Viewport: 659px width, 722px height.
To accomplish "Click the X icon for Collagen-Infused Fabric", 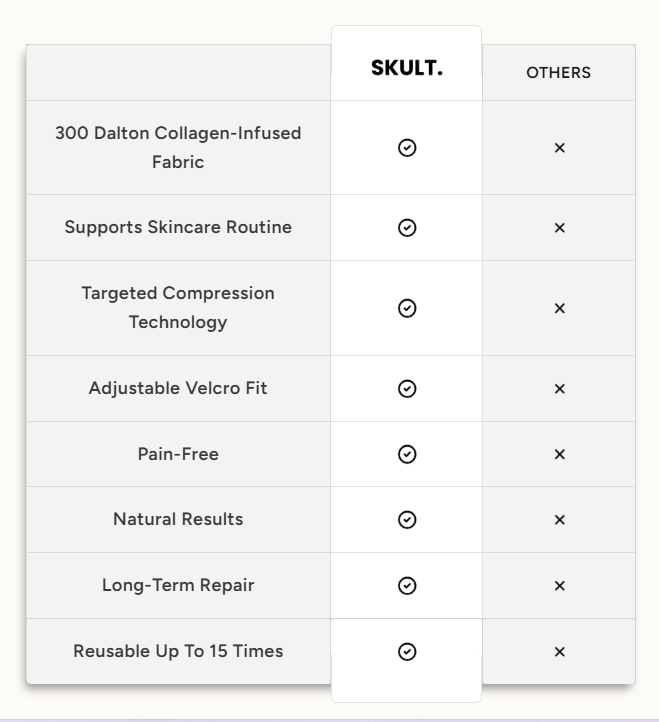I will coord(560,148).
